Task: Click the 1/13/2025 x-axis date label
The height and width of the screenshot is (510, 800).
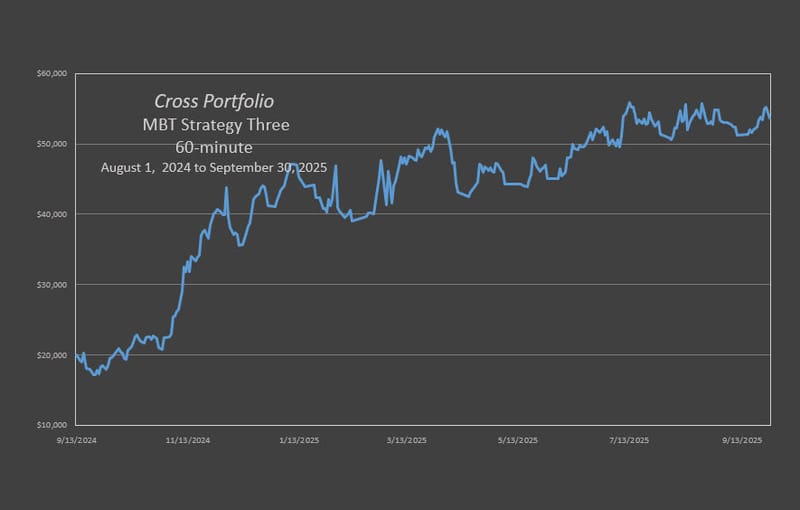Action: pos(298,440)
